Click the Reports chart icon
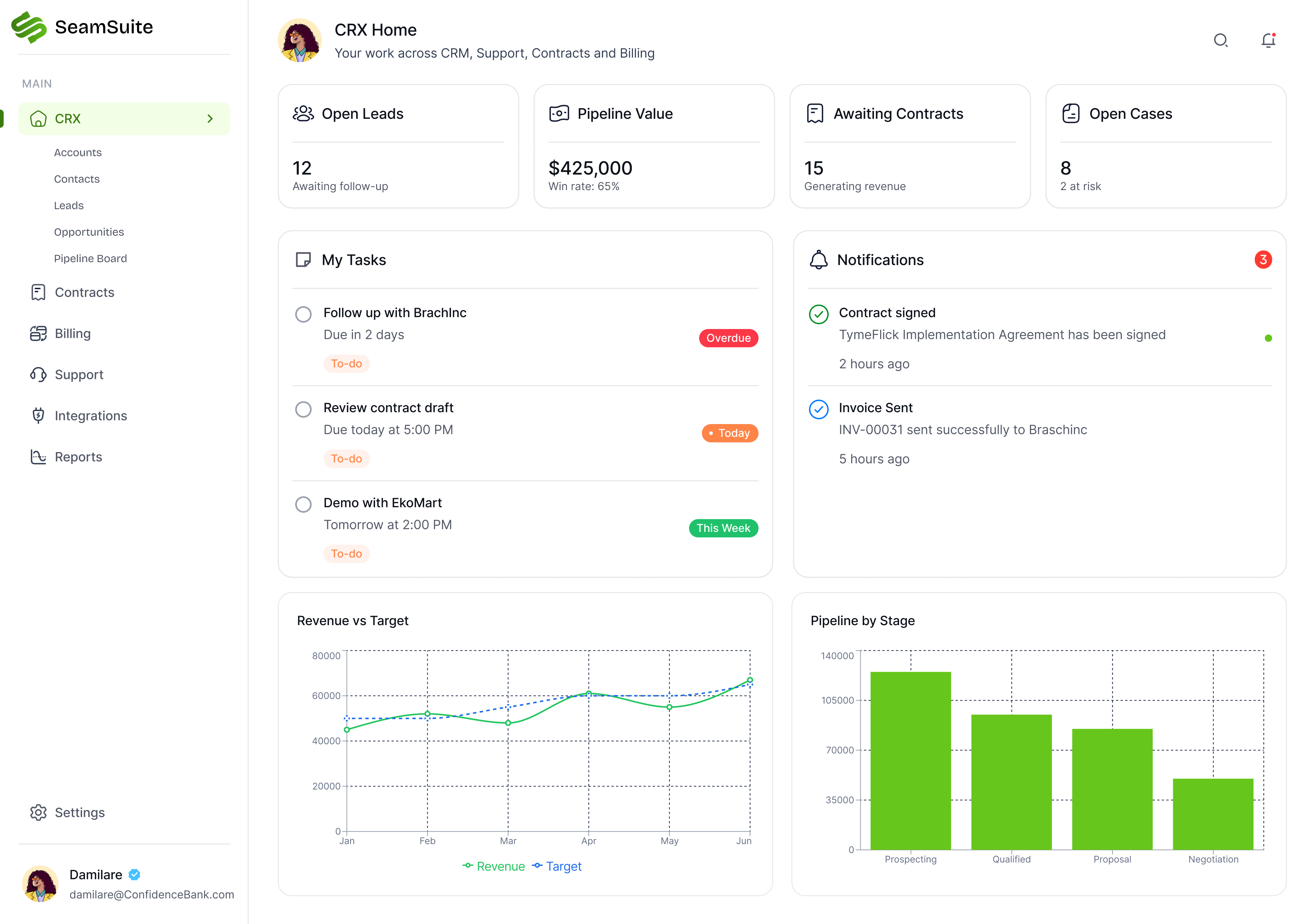The height and width of the screenshot is (924, 1316). coord(38,457)
